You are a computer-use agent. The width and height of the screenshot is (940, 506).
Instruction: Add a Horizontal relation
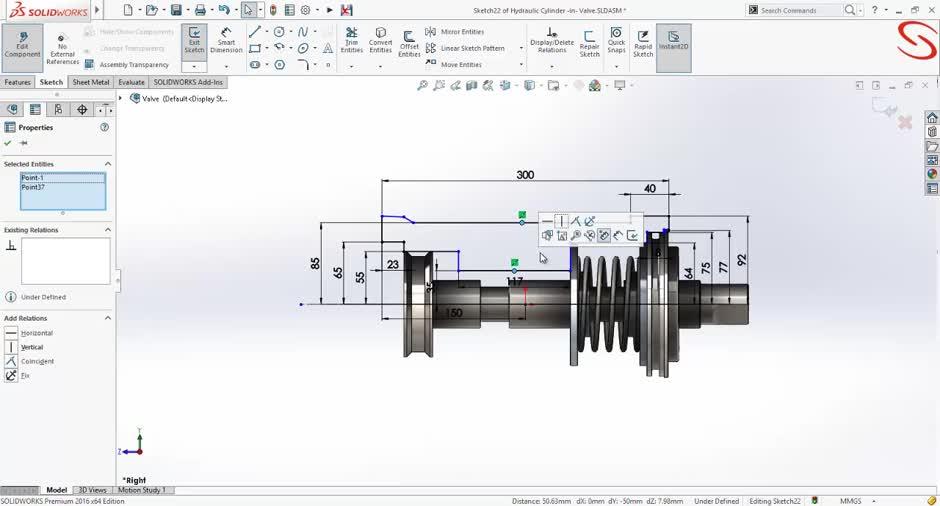36,333
